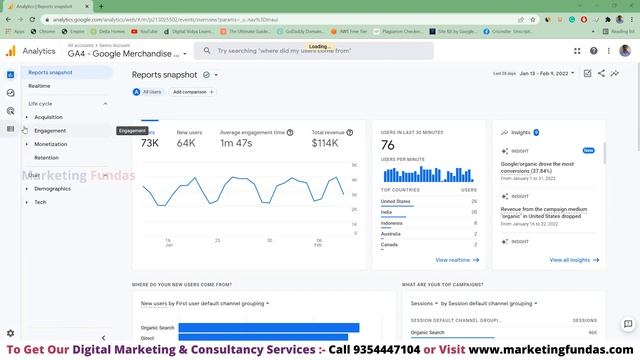Click the browser Back arrow

9,20
